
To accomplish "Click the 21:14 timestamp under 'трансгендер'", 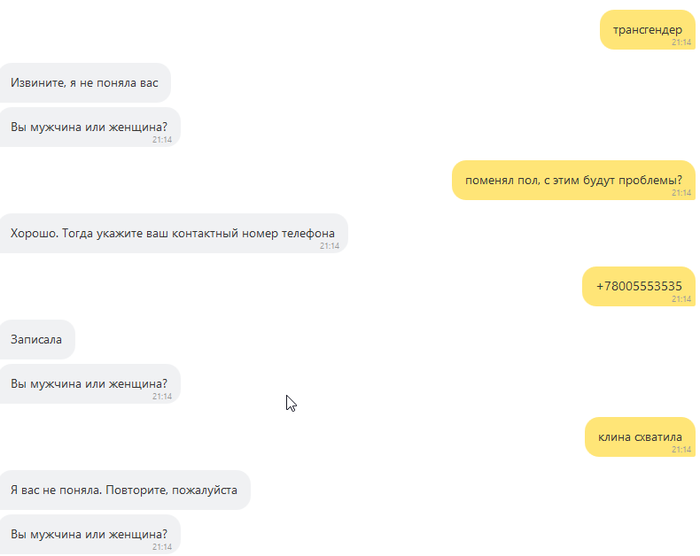I will (x=681, y=42).
